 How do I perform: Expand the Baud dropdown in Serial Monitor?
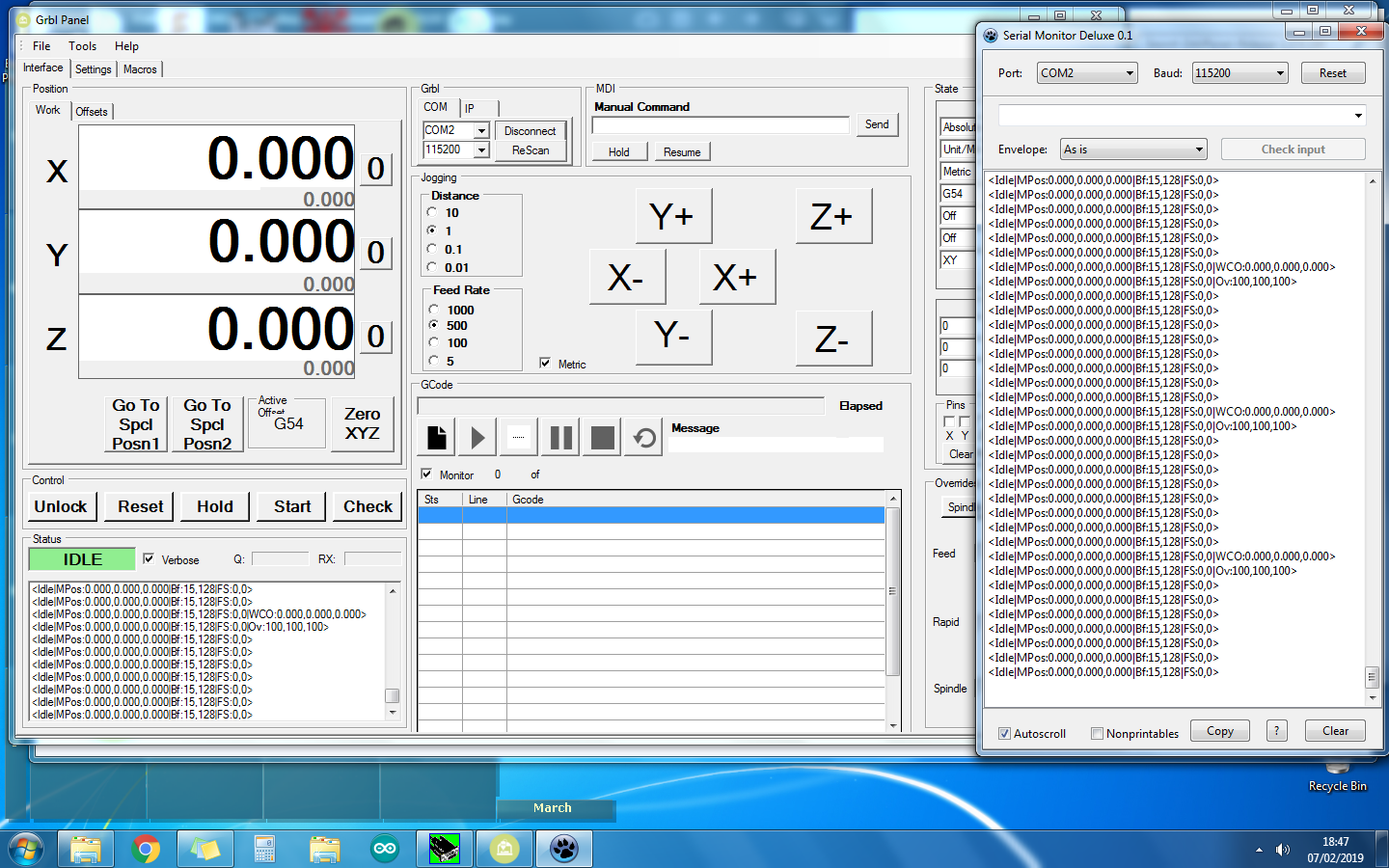[1280, 73]
